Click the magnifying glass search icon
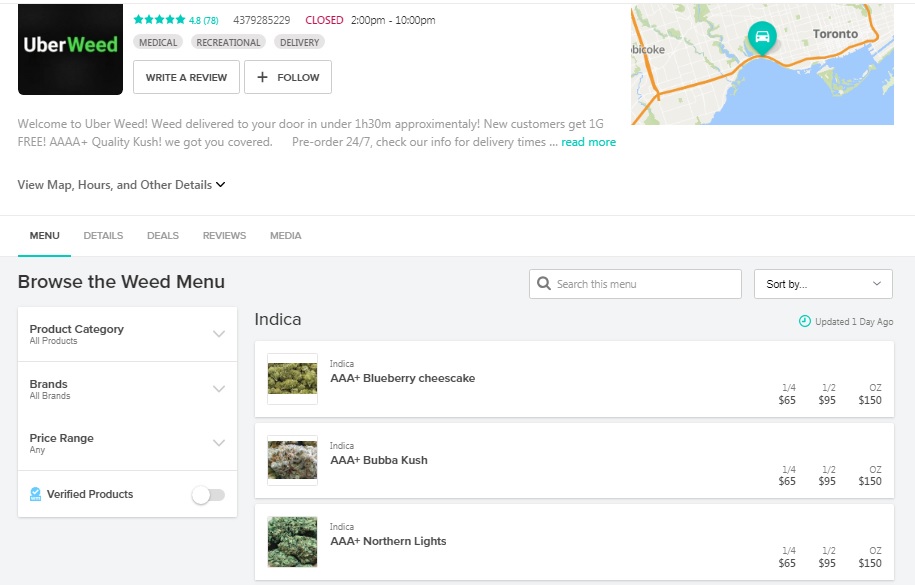 click(543, 284)
